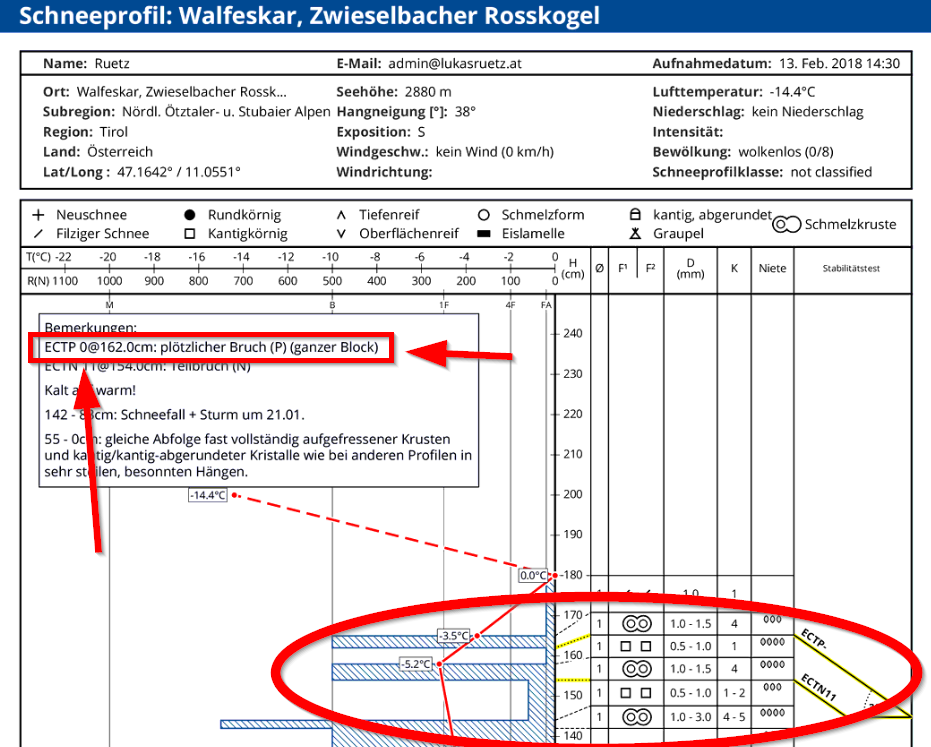Screen dimensions: 931x747
Task: Click the remark beginning gleiche Abfolge fast vollständig
Action: click(x=258, y=455)
